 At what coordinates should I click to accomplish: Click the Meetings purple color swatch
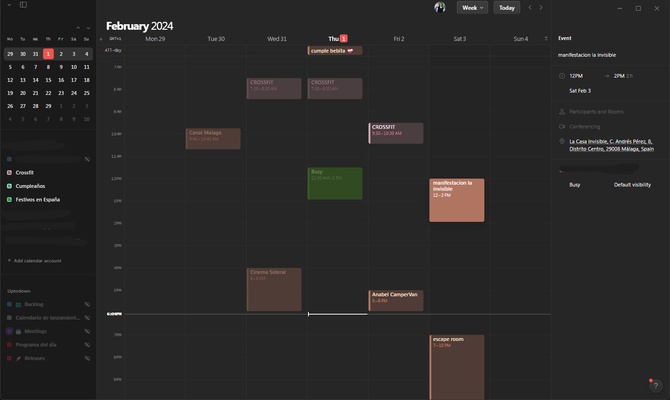pos(9,331)
